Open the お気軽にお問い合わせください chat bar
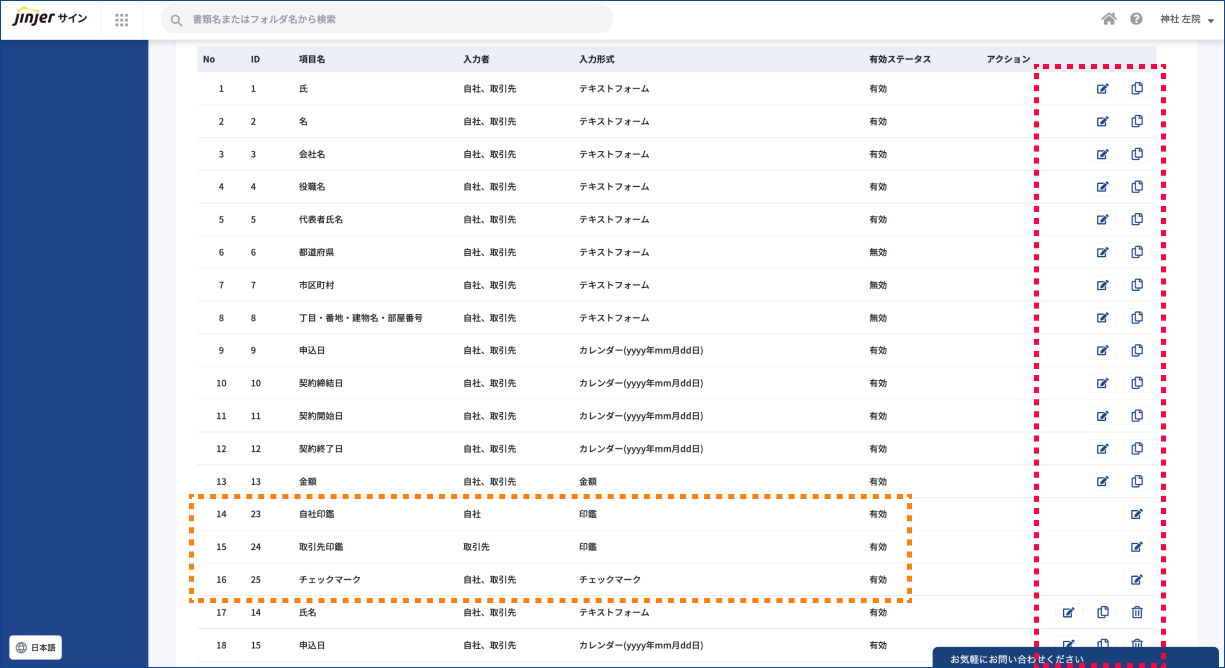The image size is (1225, 668). pos(1076,658)
